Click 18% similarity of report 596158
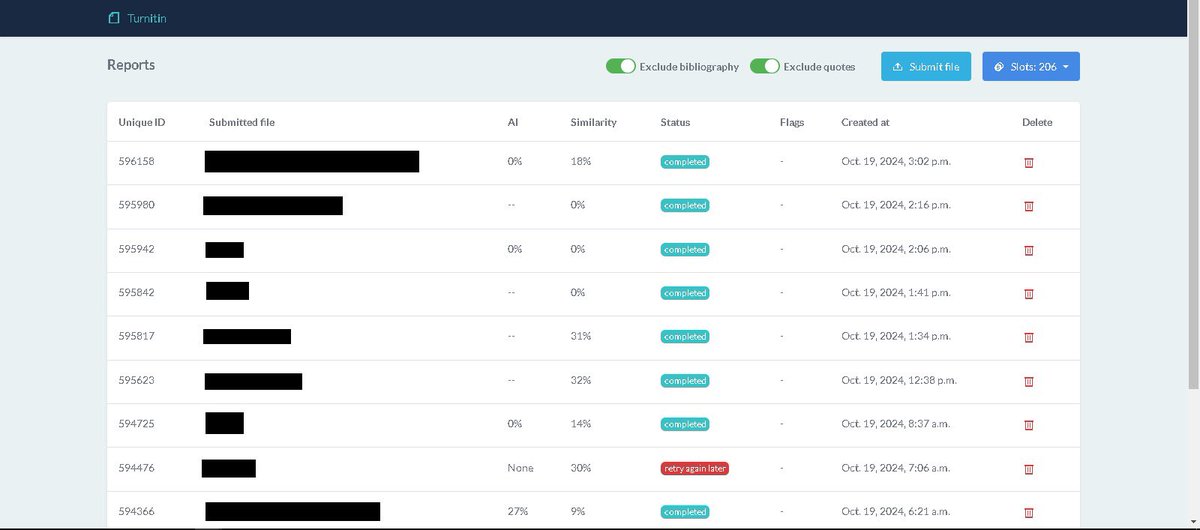The width and height of the screenshot is (1200, 530). click(x=581, y=161)
